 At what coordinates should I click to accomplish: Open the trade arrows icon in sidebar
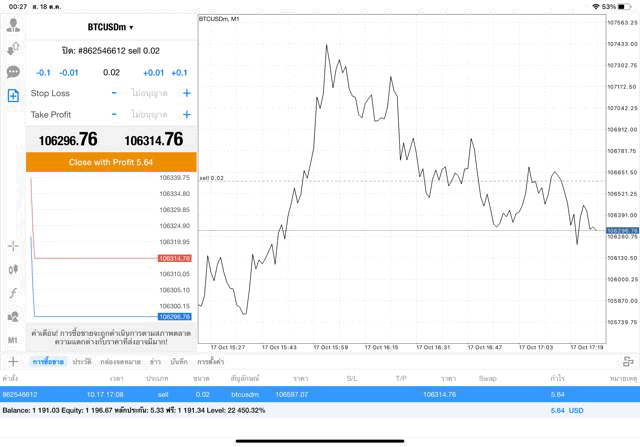click(x=13, y=48)
